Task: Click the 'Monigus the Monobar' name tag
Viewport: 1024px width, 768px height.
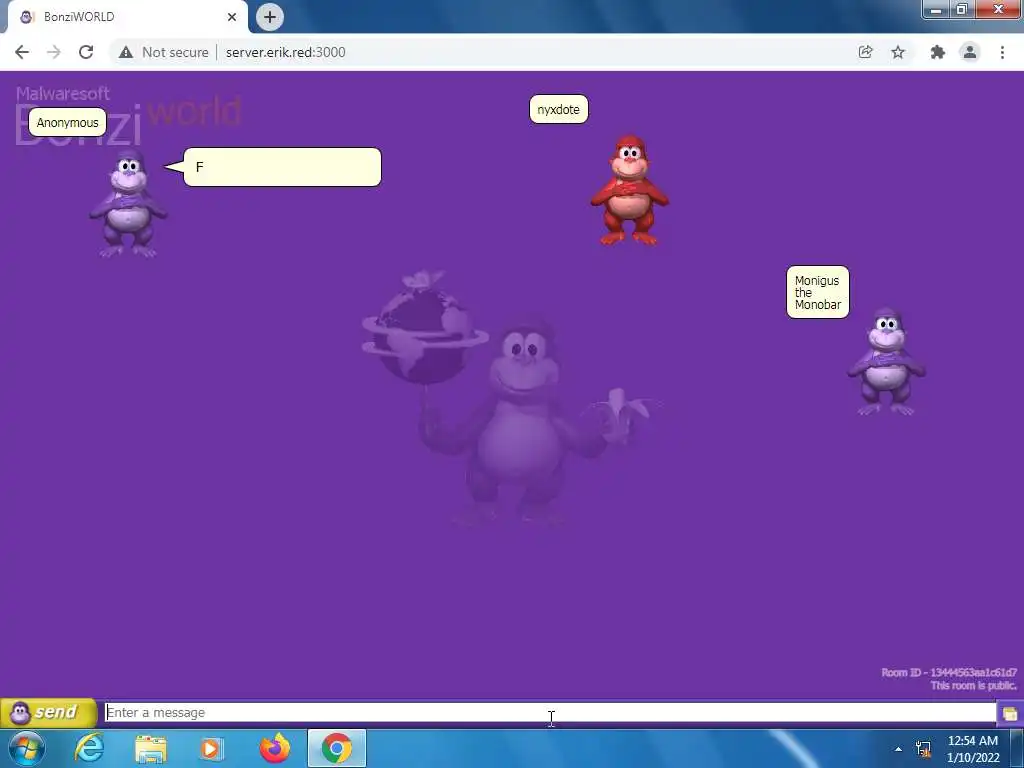Action: coord(818,292)
